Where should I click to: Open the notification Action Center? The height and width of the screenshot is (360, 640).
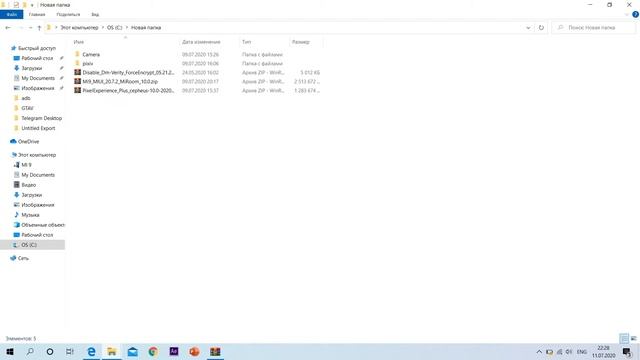[627, 352]
